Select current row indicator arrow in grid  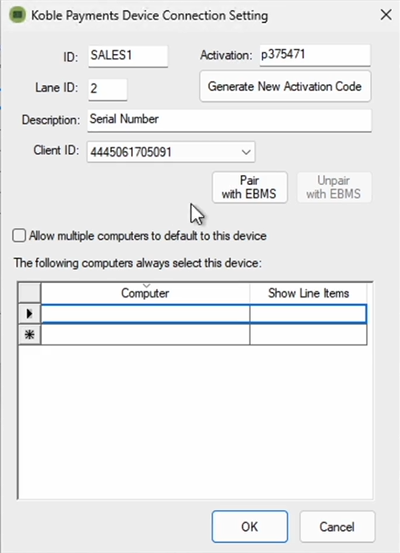(x=29, y=313)
